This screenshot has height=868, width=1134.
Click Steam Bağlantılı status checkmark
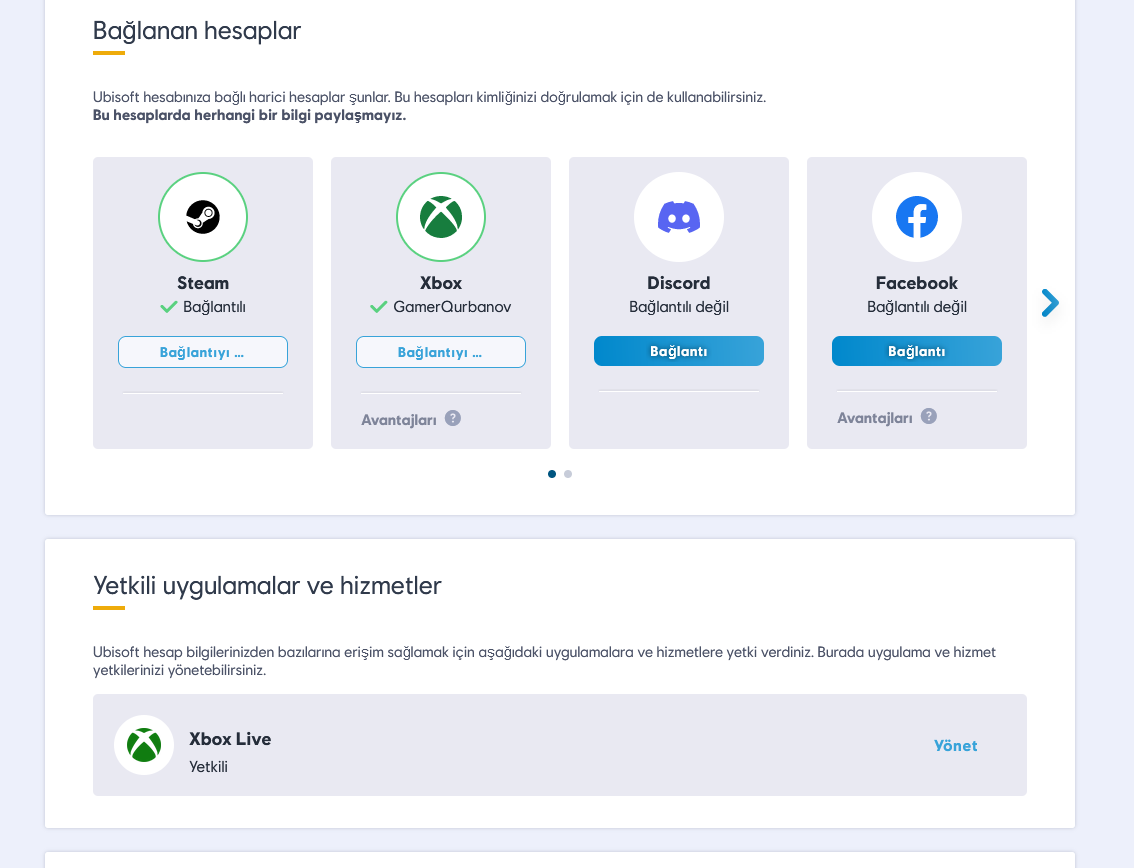pos(169,307)
